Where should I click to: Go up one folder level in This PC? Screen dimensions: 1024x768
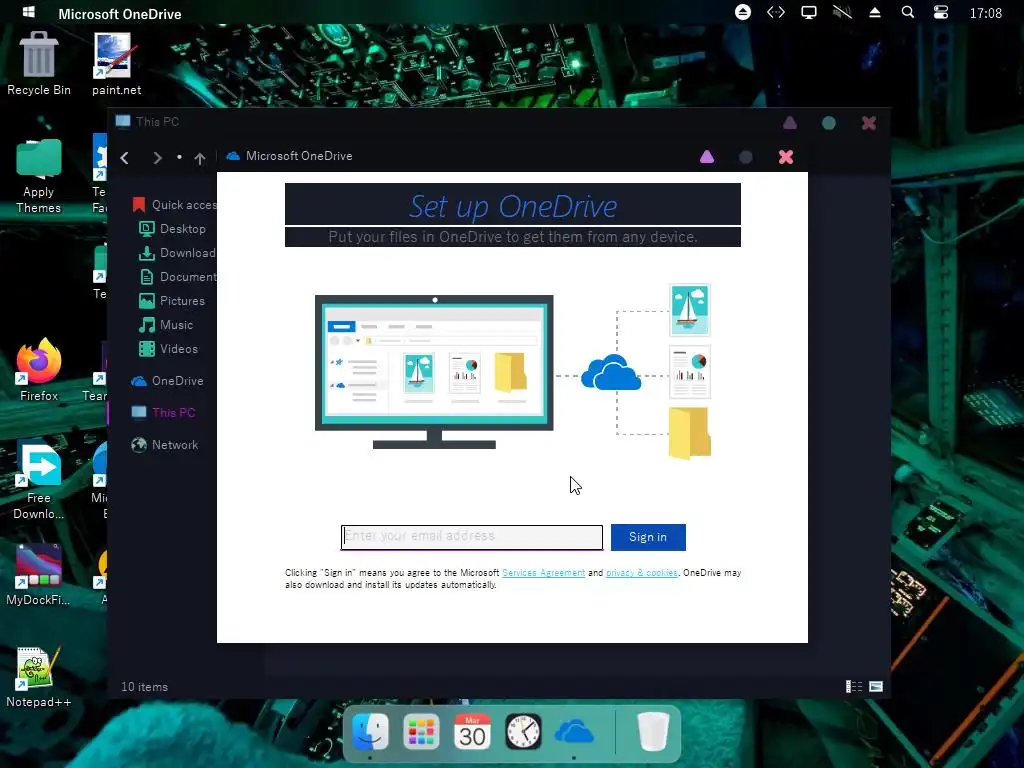(200, 158)
